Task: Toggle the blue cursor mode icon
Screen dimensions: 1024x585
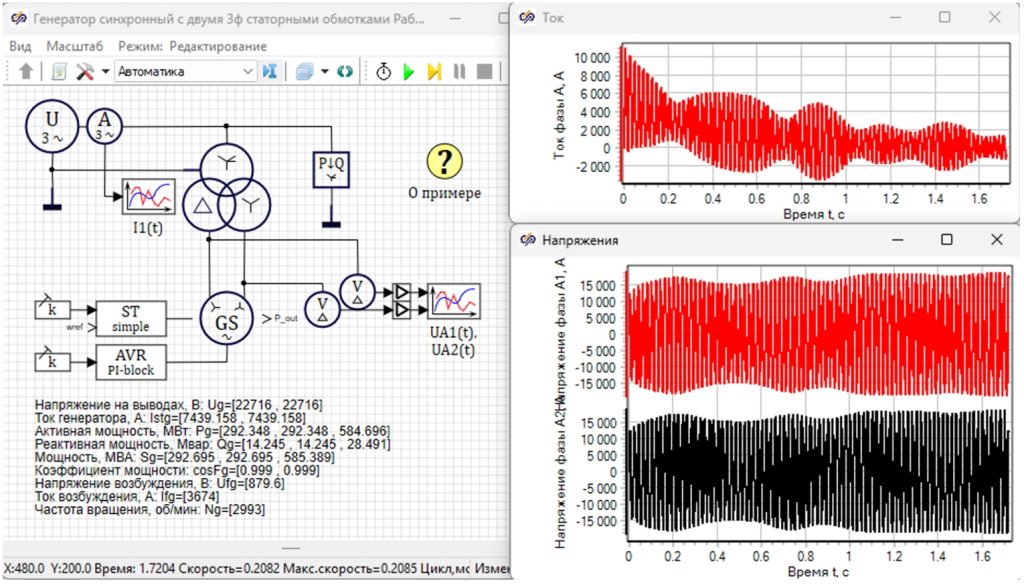Action: coord(270,71)
